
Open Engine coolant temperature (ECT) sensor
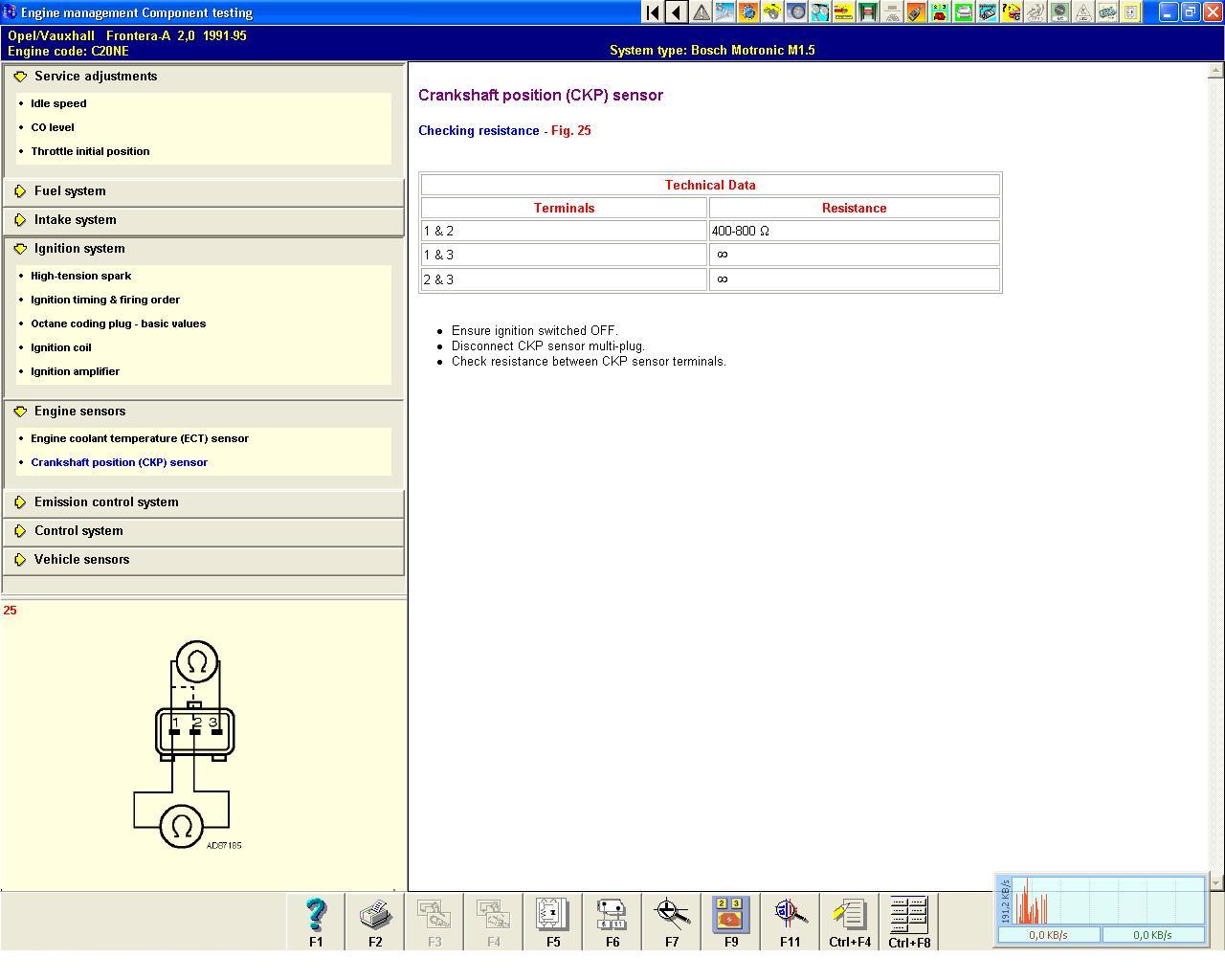pyautogui.click(x=140, y=438)
